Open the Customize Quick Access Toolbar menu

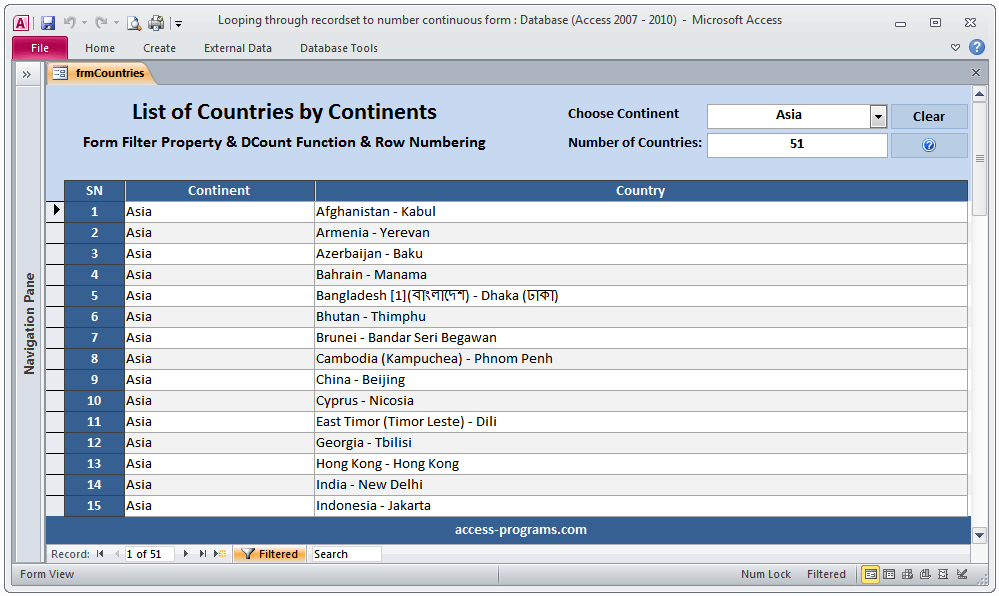click(178, 24)
